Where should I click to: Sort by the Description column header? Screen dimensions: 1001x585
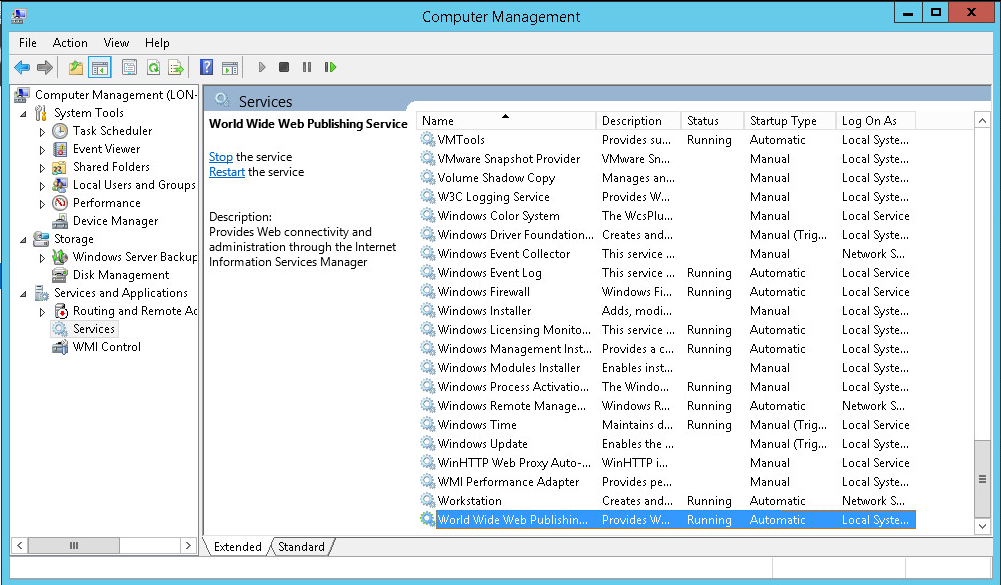(638, 121)
